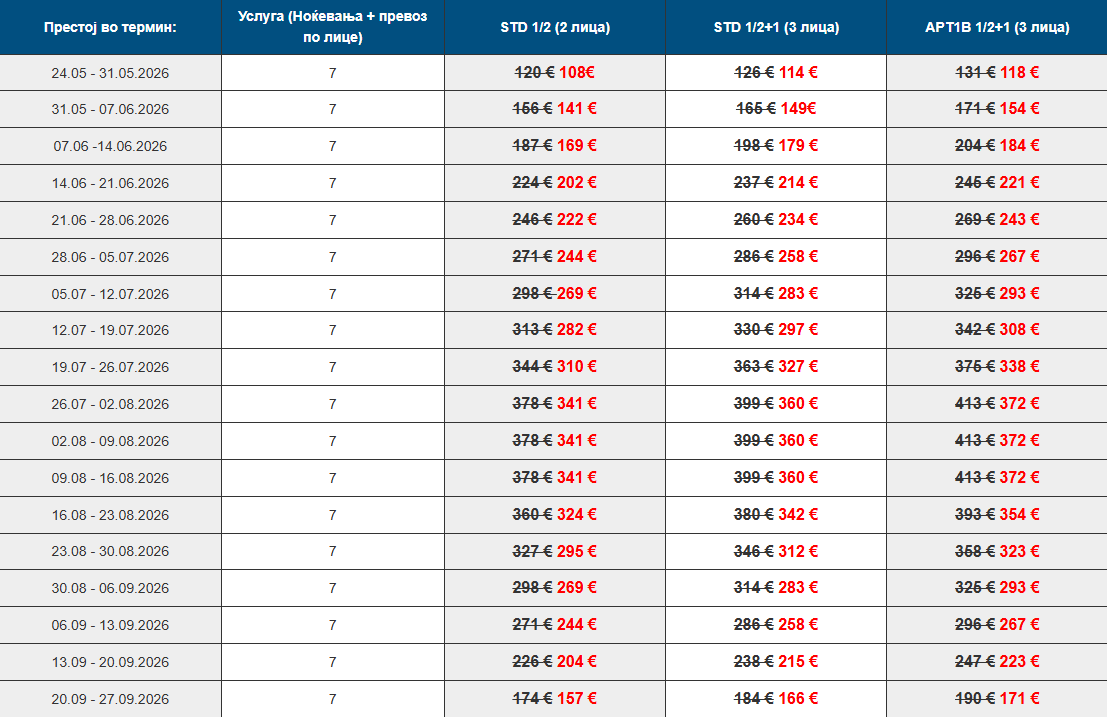
Task: Select the 16.08 - 23.08.2026 date cell
Action: 110,515
